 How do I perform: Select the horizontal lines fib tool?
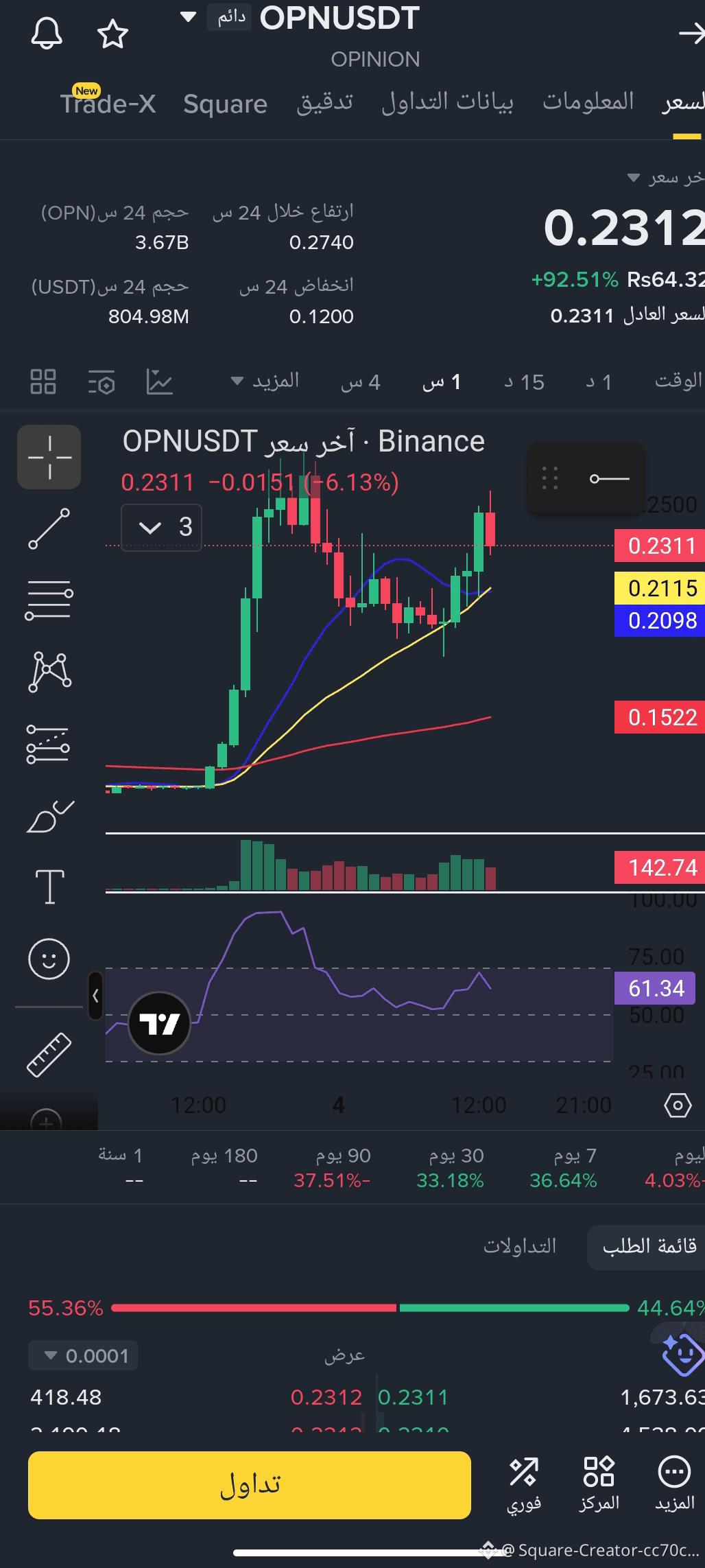click(x=49, y=600)
